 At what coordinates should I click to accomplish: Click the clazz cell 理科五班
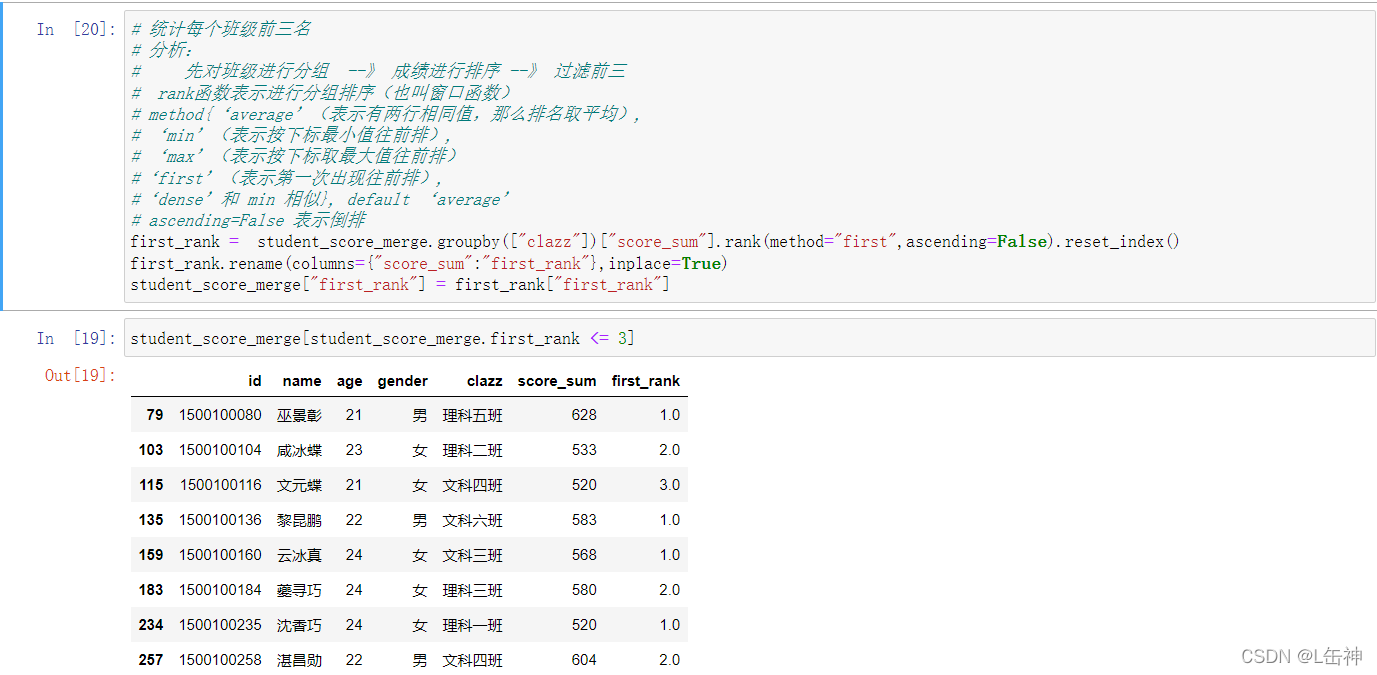tap(473, 415)
